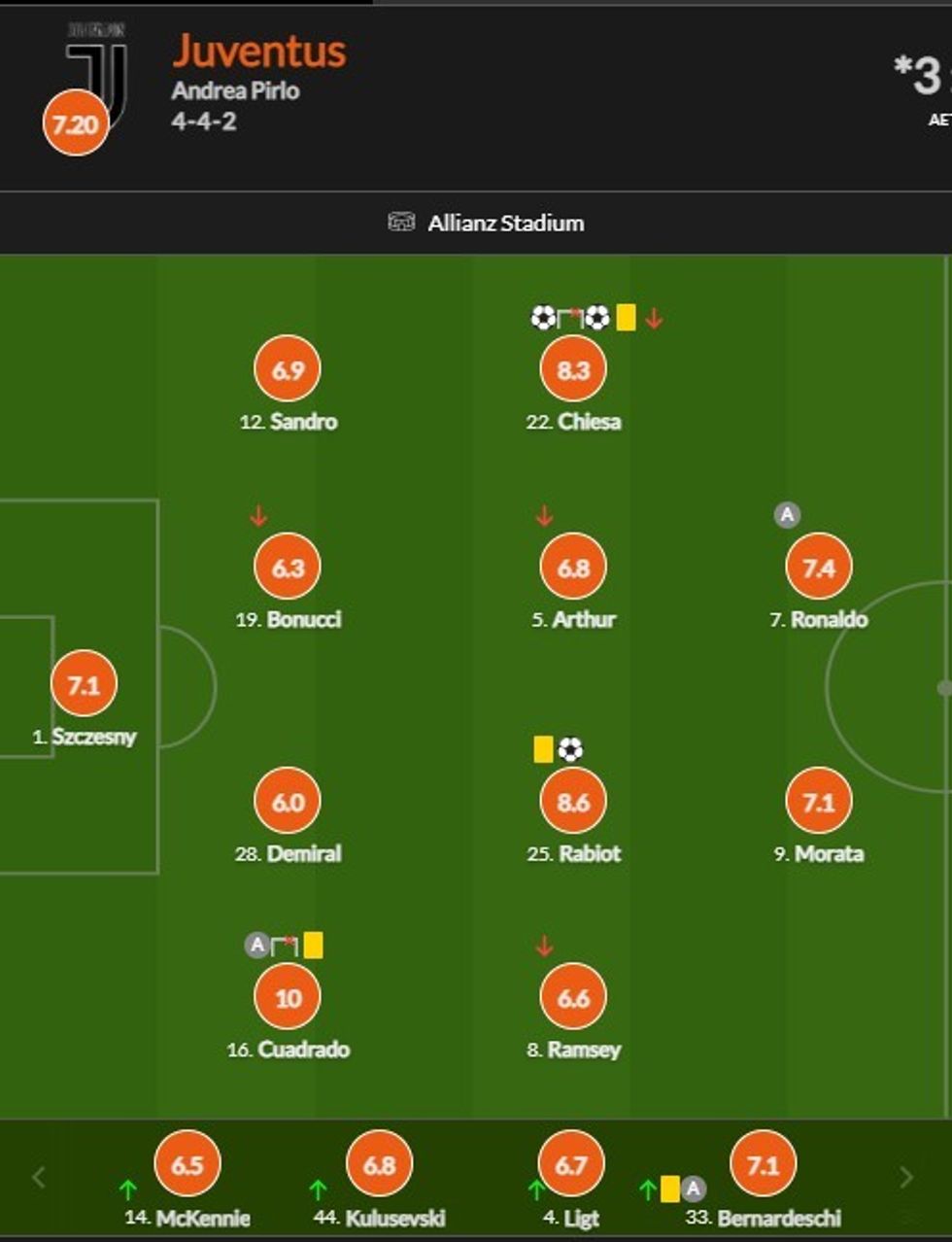Click Ronaldo's assist badge icon
952x1242 pixels.
(787, 515)
